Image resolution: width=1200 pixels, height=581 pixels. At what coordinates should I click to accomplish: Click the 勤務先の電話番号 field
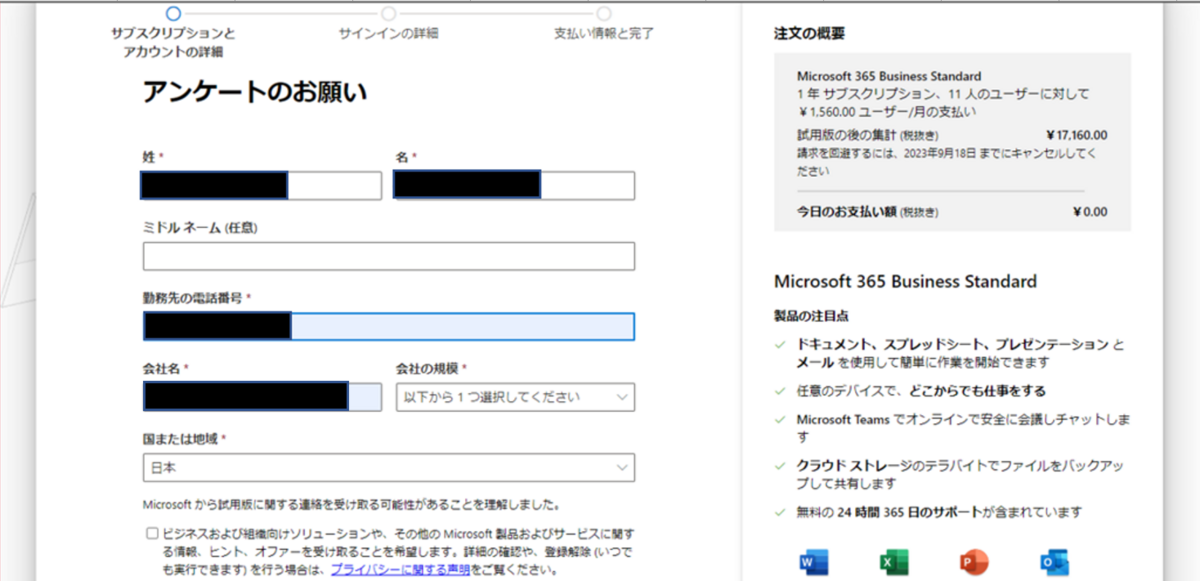[x=389, y=326]
